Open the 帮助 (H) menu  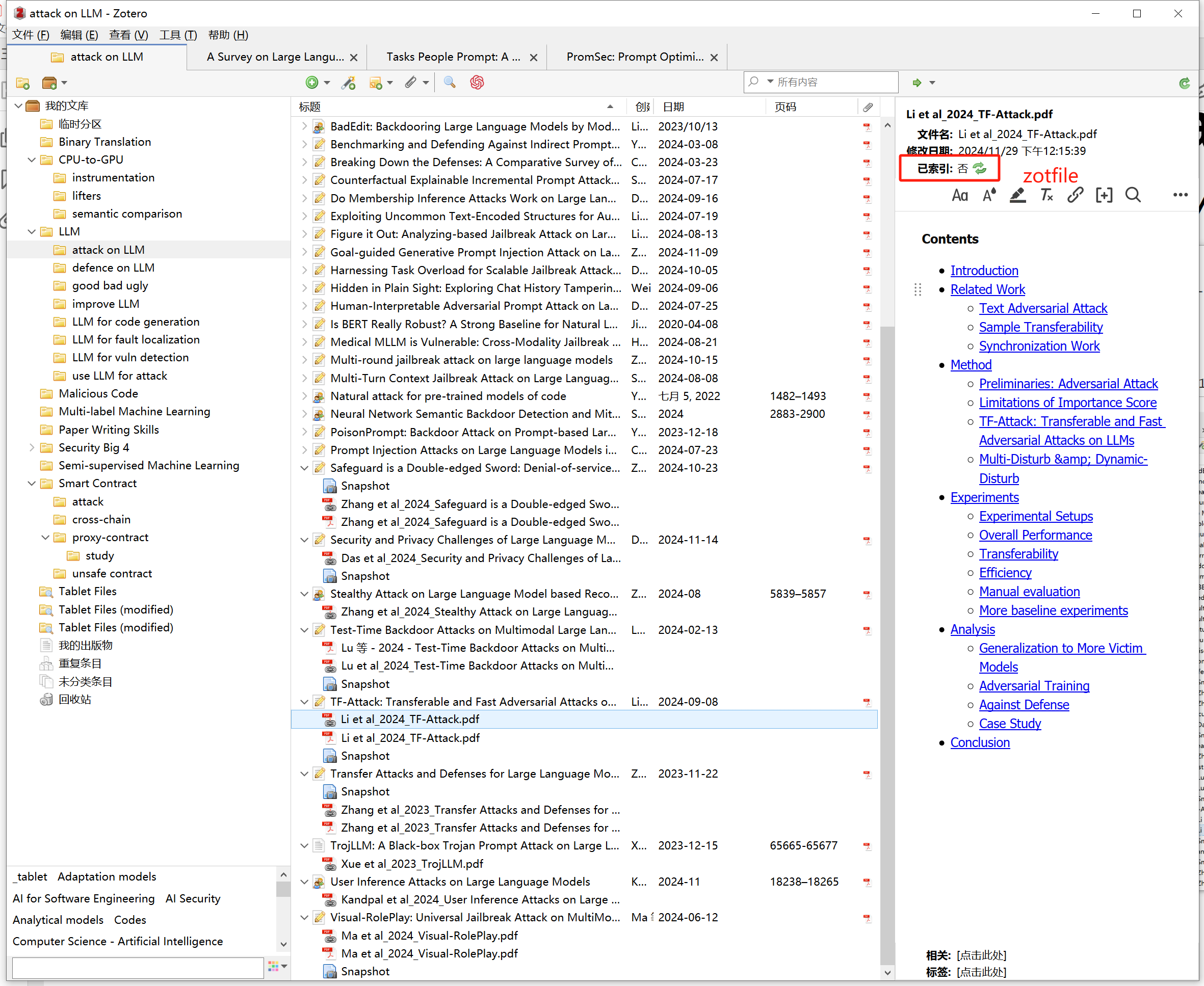coord(228,35)
